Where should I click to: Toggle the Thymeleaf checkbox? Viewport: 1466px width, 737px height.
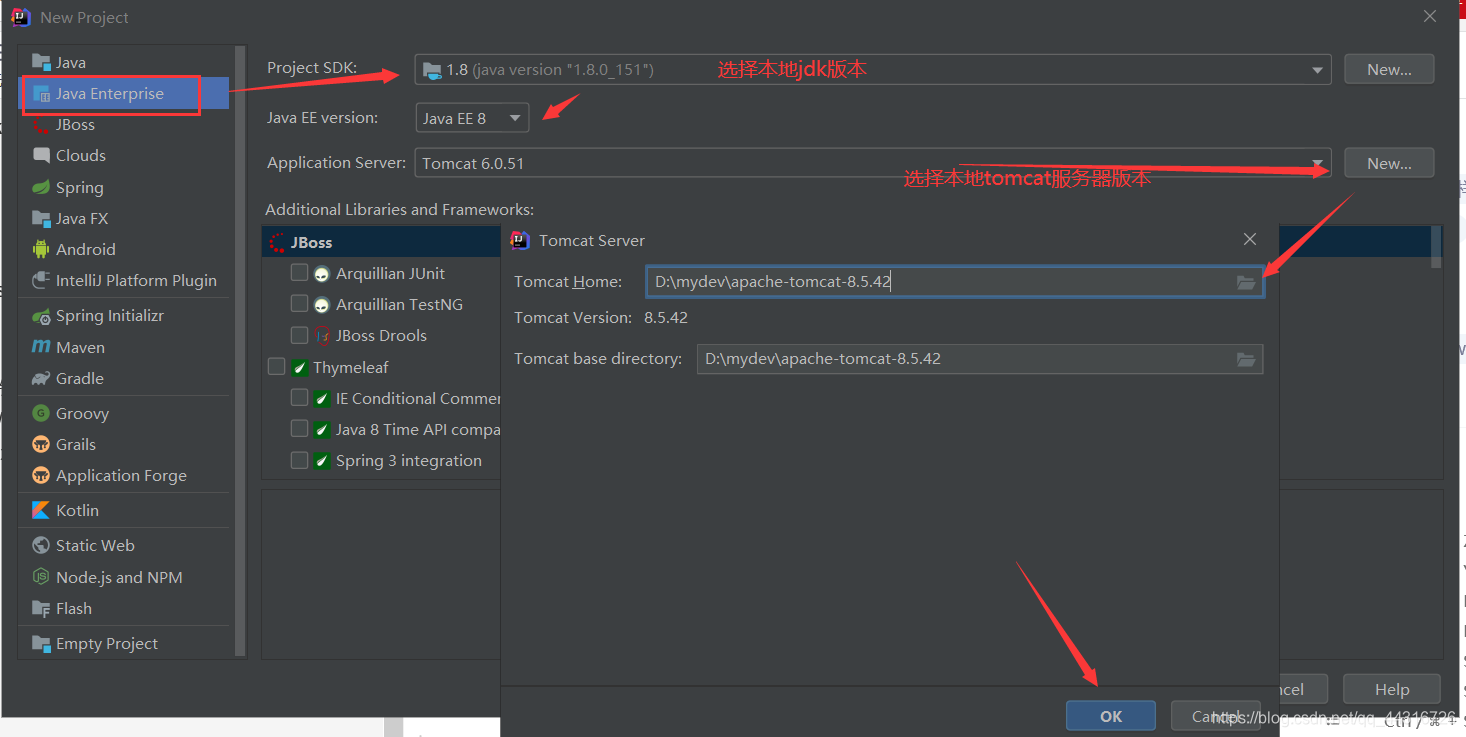276,367
